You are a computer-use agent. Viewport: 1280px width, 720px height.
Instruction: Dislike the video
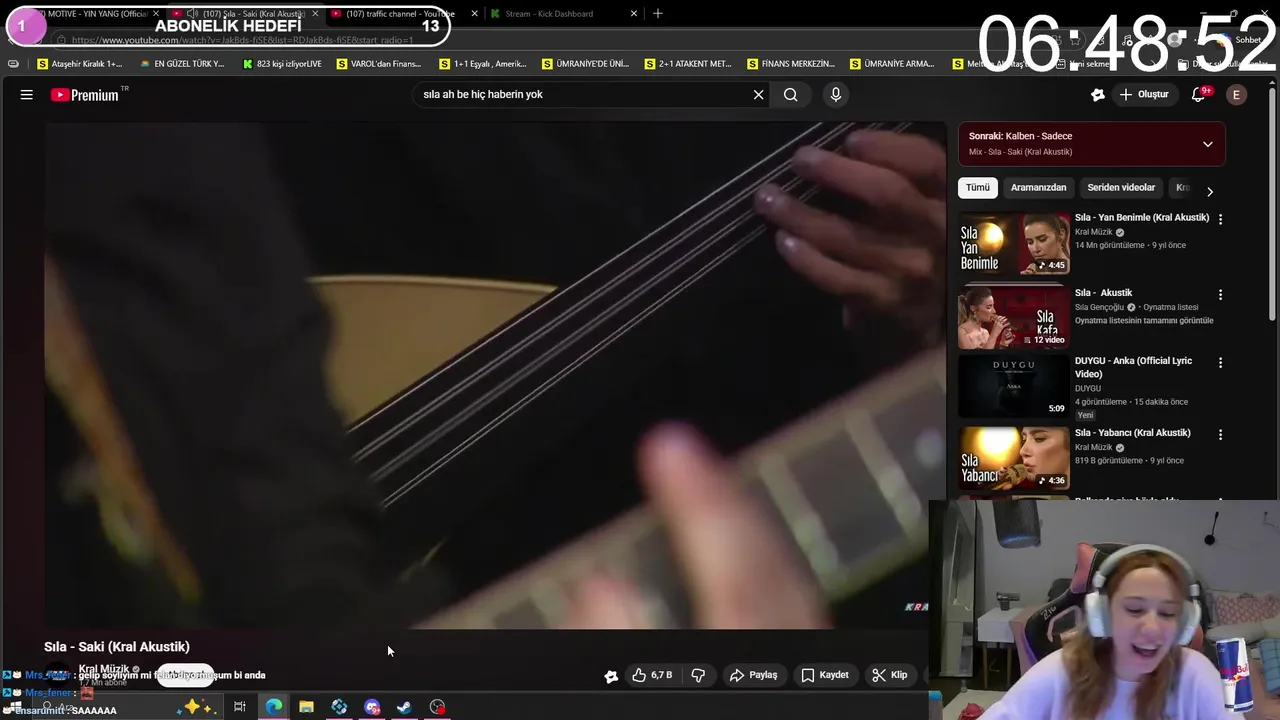point(698,675)
